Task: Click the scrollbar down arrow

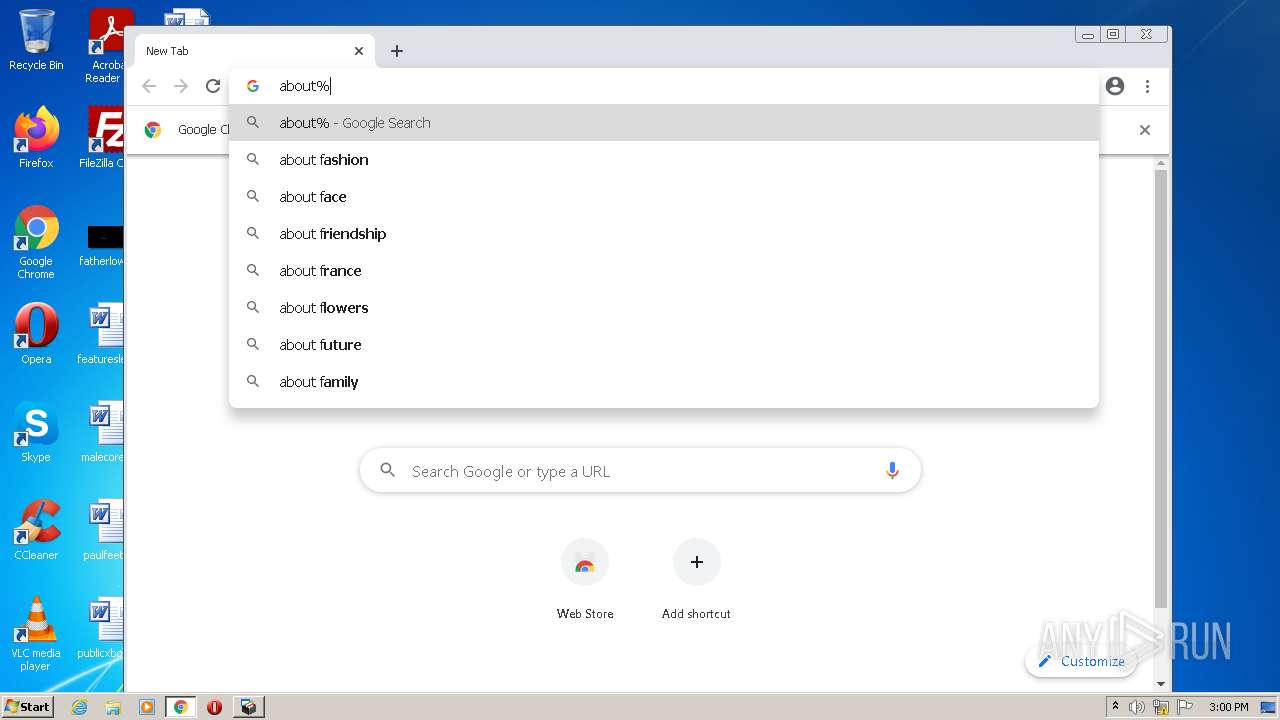Action: pyautogui.click(x=1160, y=684)
